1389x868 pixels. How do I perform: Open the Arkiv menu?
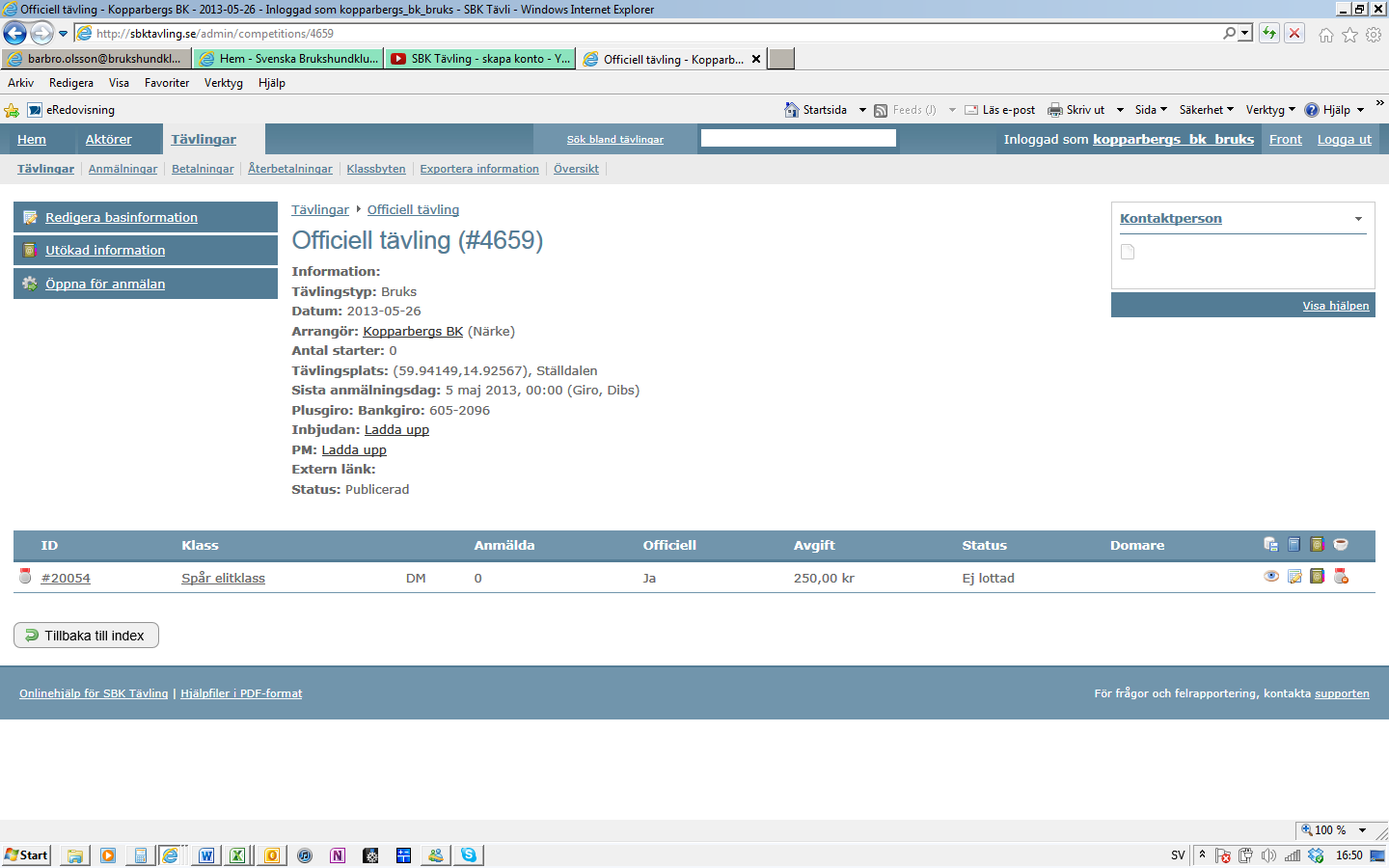(20, 83)
